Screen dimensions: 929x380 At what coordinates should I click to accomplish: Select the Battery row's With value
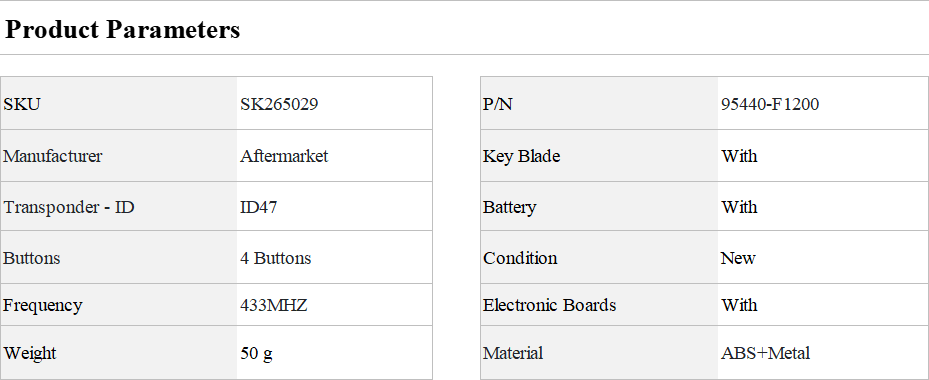click(x=739, y=207)
